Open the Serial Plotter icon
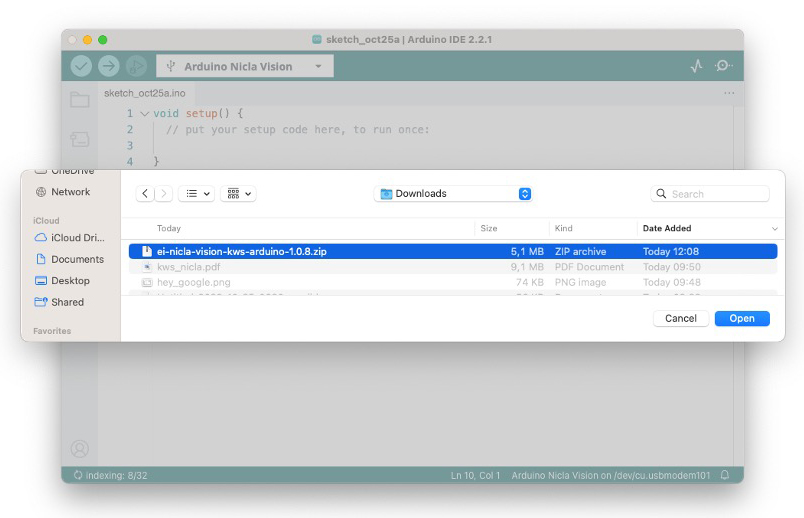The width and height of the screenshot is (804, 518). (x=696, y=66)
